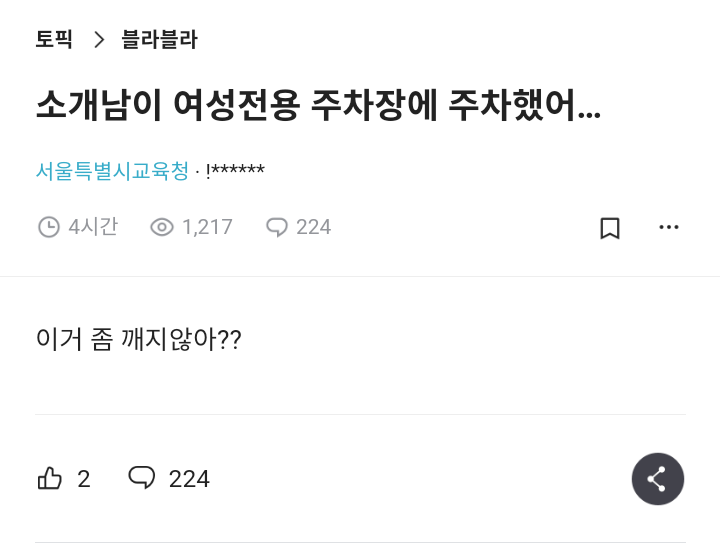Go to the 블라블라 topic category
The height and width of the screenshot is (543, 720).
[x=159, y=40]
